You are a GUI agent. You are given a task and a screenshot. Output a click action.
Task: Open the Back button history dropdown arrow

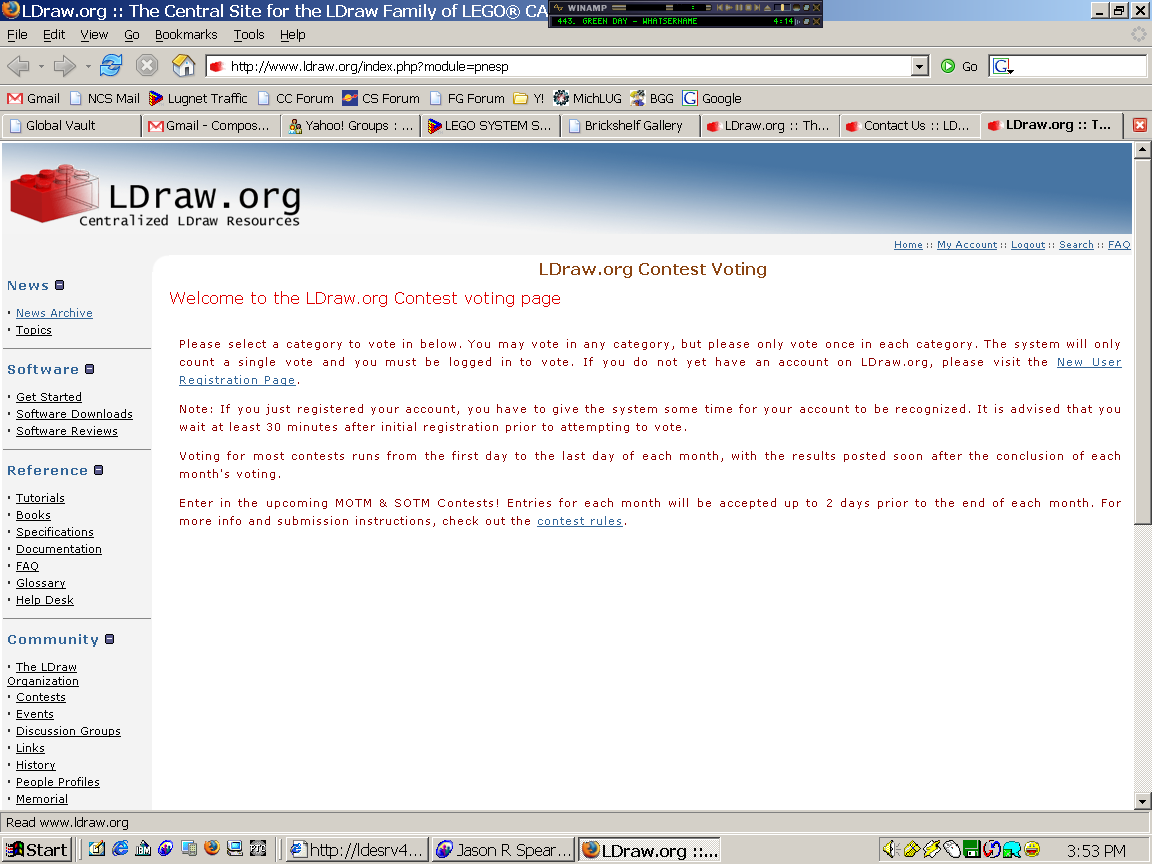pos(41,66)
